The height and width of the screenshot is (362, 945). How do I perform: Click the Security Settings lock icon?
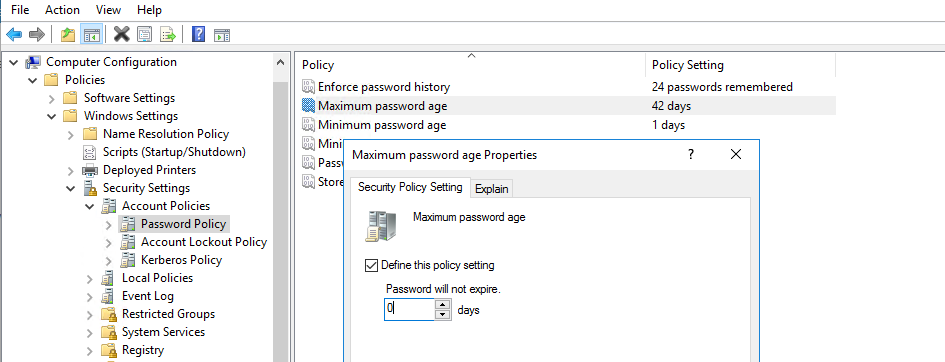click(90, 188)
